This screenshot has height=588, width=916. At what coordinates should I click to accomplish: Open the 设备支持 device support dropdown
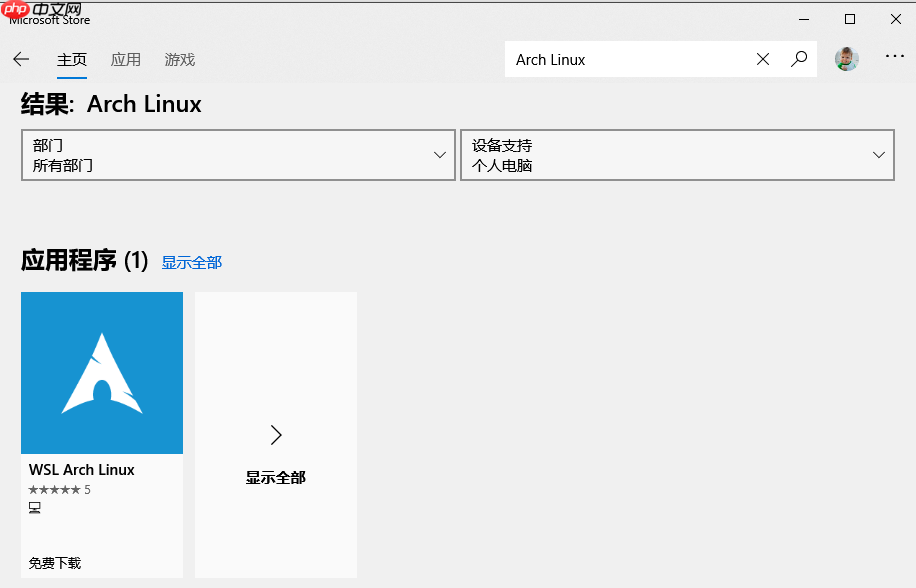point(677,154)
